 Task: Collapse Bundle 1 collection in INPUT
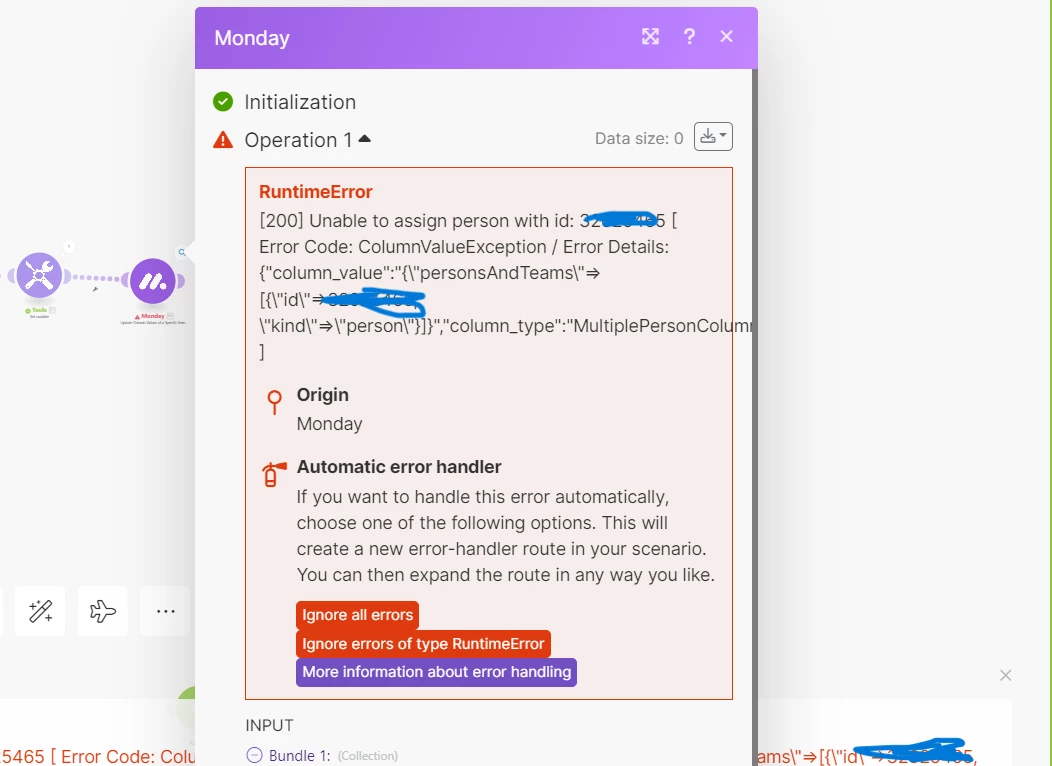254,755
